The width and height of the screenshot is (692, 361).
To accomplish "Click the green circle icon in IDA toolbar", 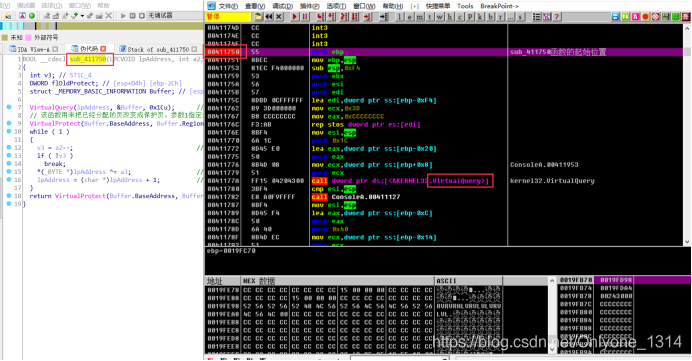I will pos(32,15).
